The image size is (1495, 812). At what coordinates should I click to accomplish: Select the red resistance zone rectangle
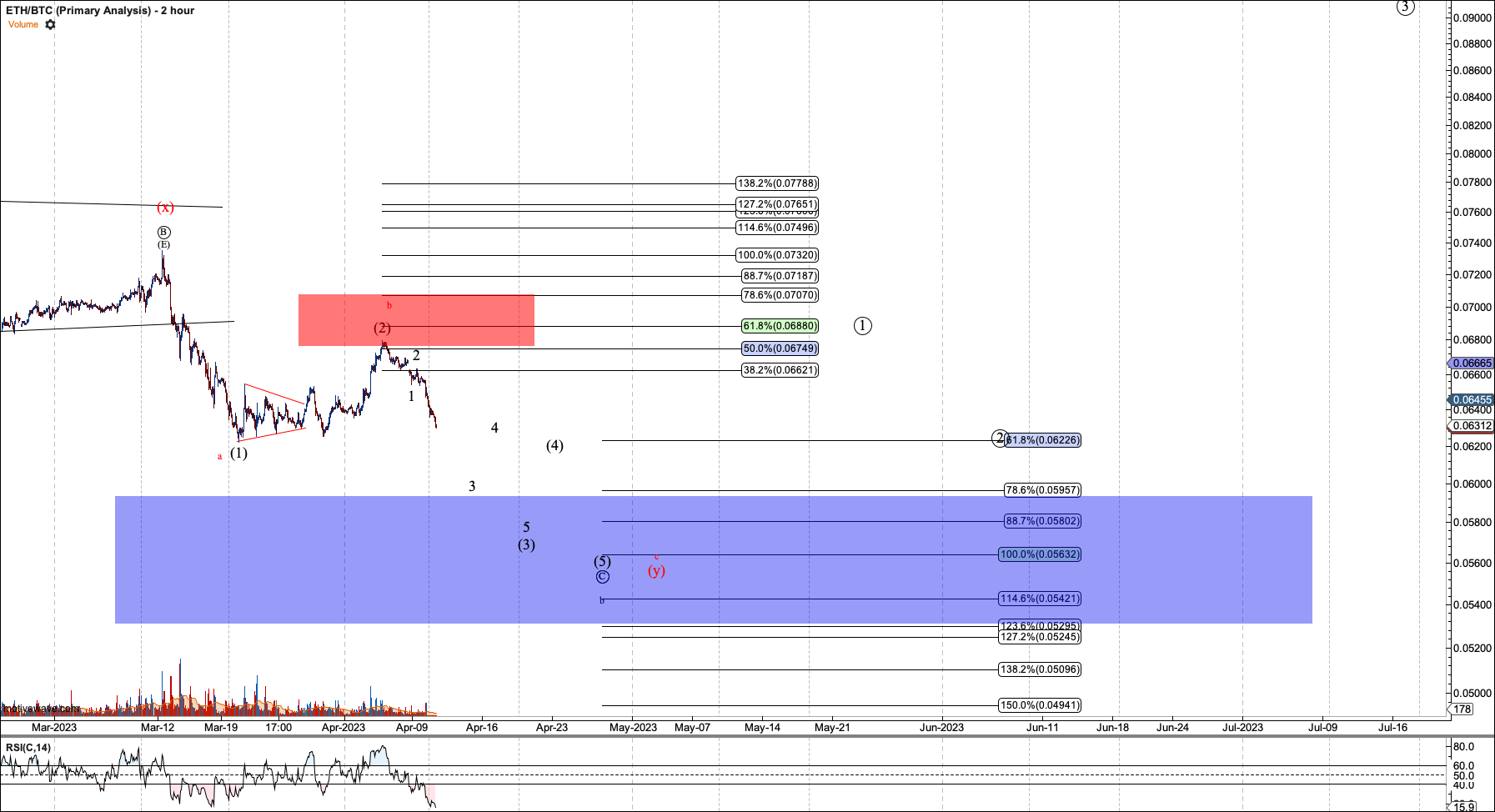tap(416, 320)
